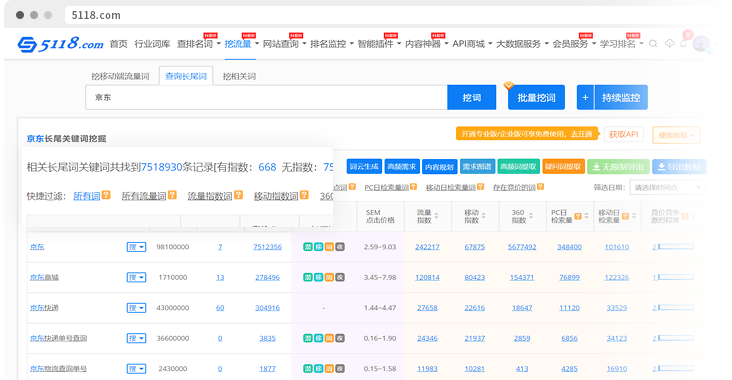
Task: Click the 高频需求 button
Action: point(402,167)
